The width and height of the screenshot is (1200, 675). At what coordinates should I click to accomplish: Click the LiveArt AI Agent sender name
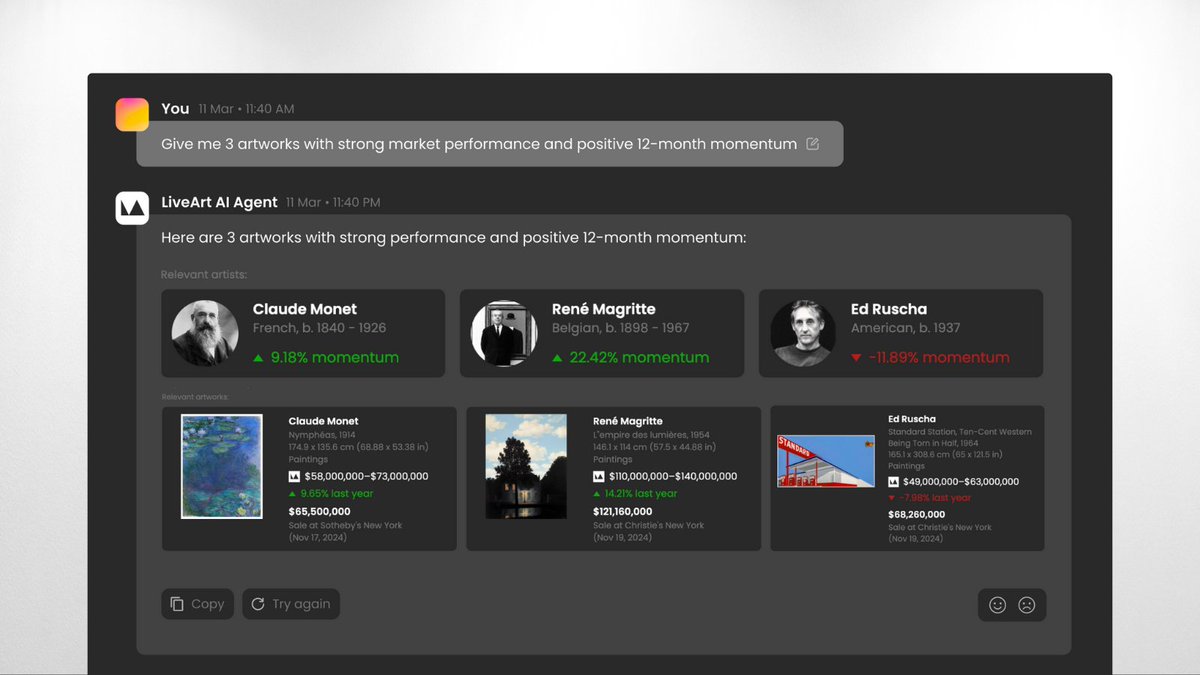(x=220, y=202)
